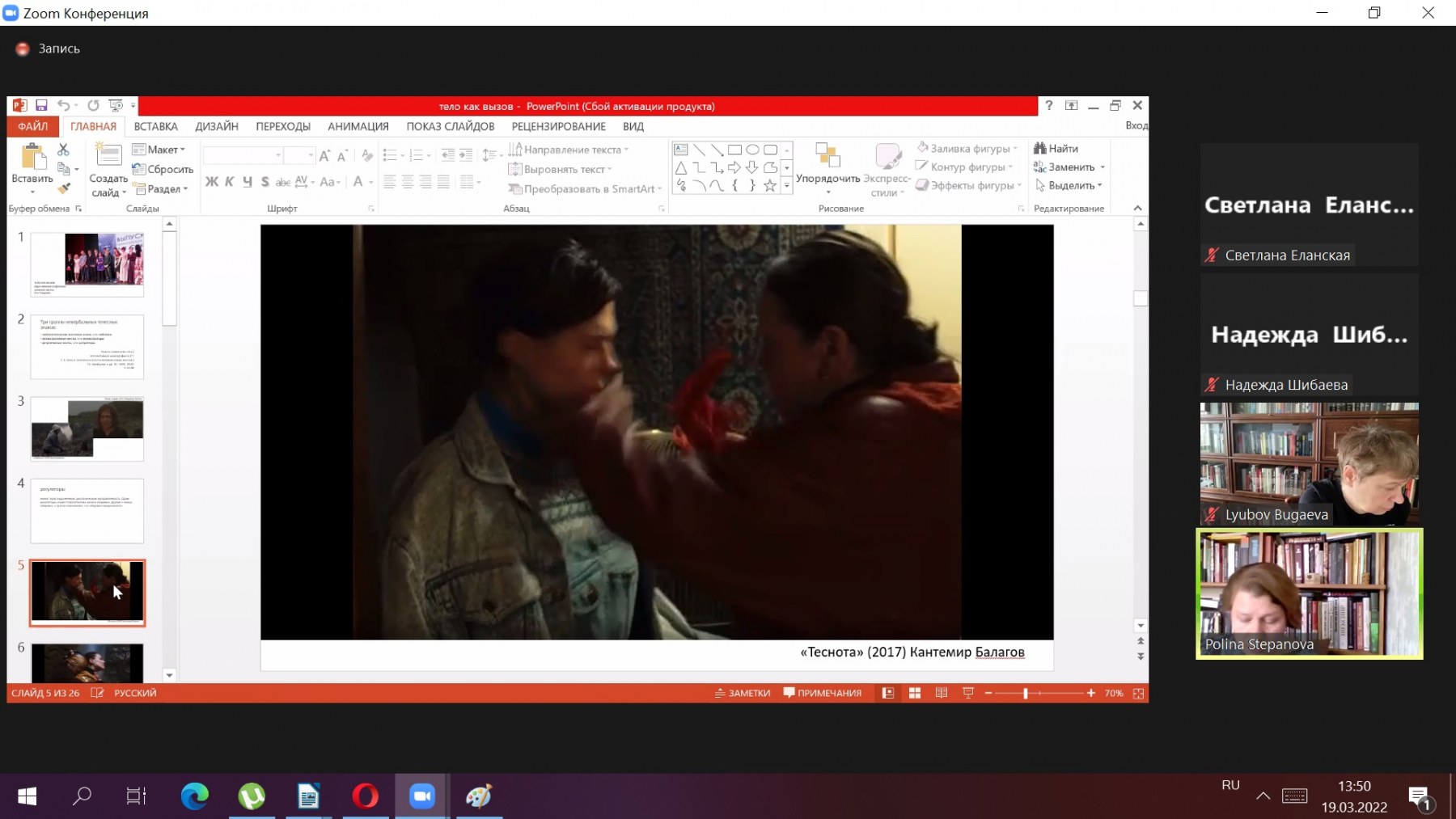This screenshot has width=1456, height=819.
Task: Toggle underline Ч formatting
Action: coord(248,182)
